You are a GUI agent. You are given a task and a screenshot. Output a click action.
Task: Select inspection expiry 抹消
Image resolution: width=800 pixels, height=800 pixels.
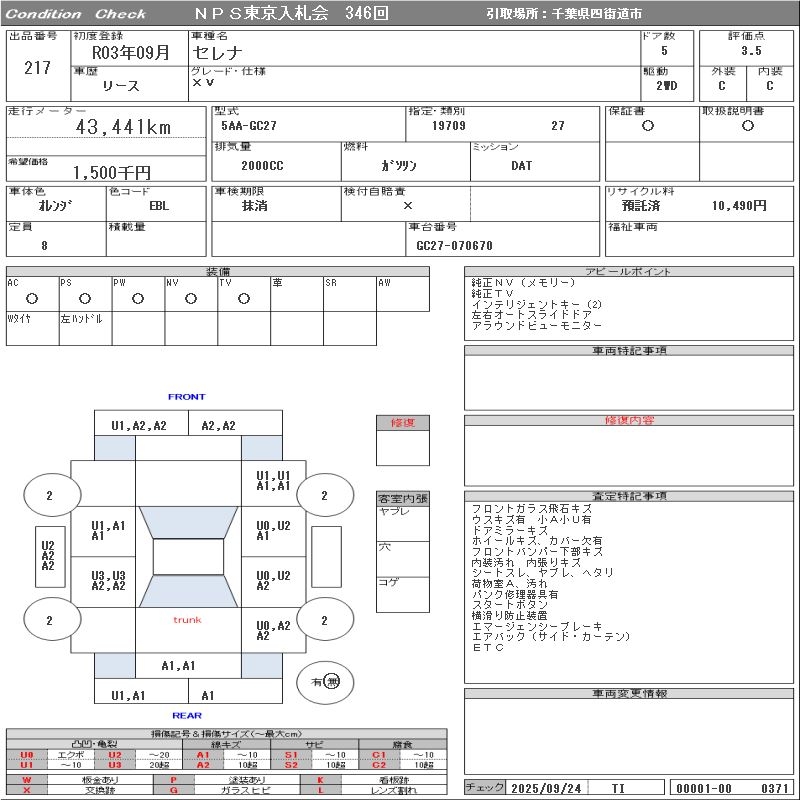(254, 206)
